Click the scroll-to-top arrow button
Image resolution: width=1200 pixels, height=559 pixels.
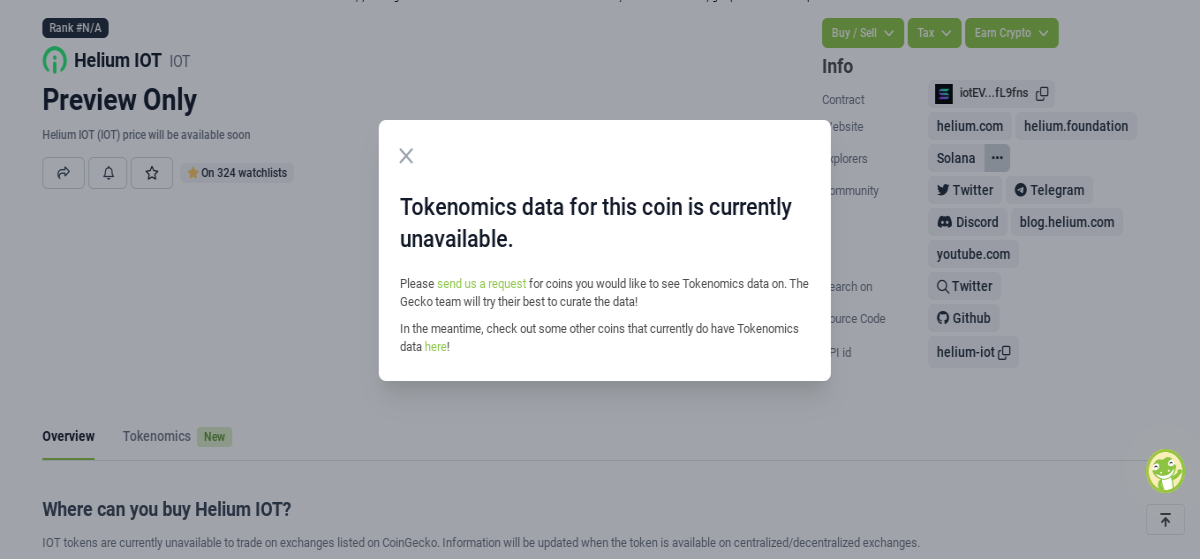[x=1165, y=520]
